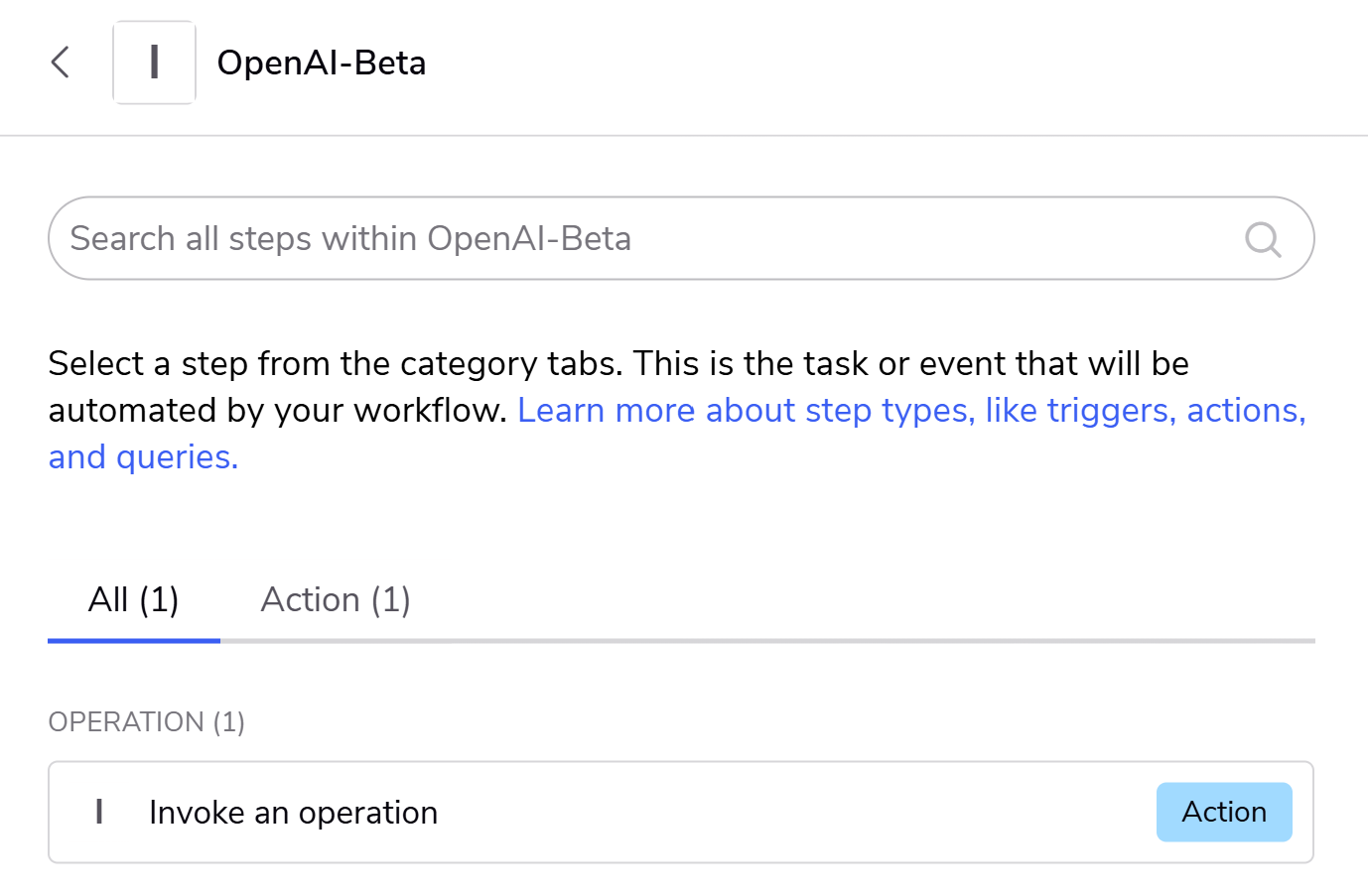Click the 'Invoke an operation' label text
Viewport: 1368px width, 896px height.
294,813
